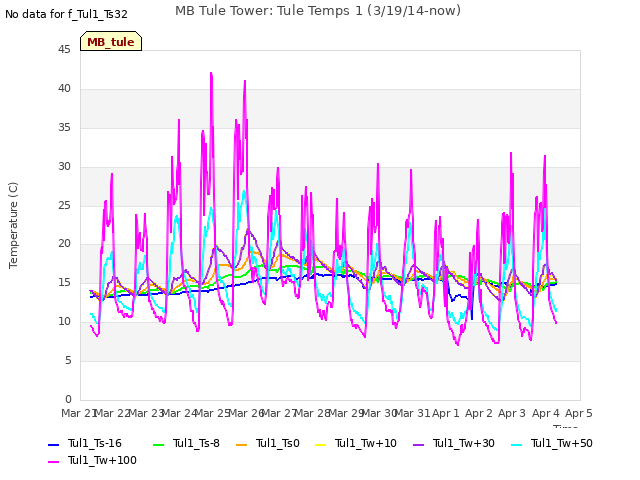640x480 pixels.
Task: Click the 35 y-axis tick label
Action: [x=64, y=128]
